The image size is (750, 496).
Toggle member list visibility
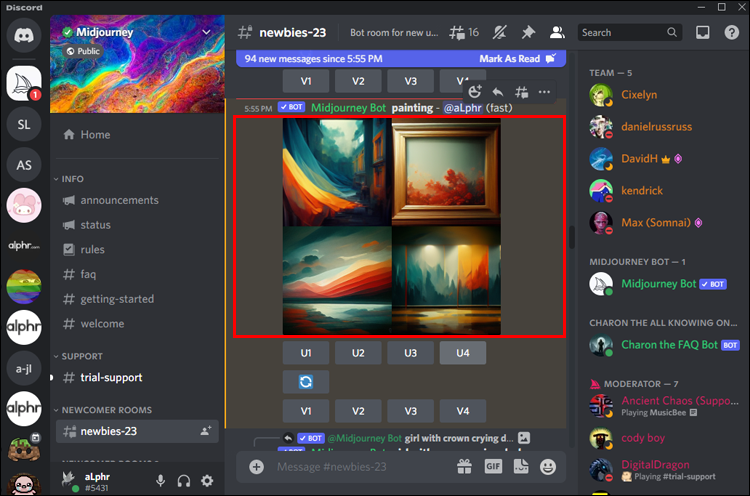pos(557,33)
